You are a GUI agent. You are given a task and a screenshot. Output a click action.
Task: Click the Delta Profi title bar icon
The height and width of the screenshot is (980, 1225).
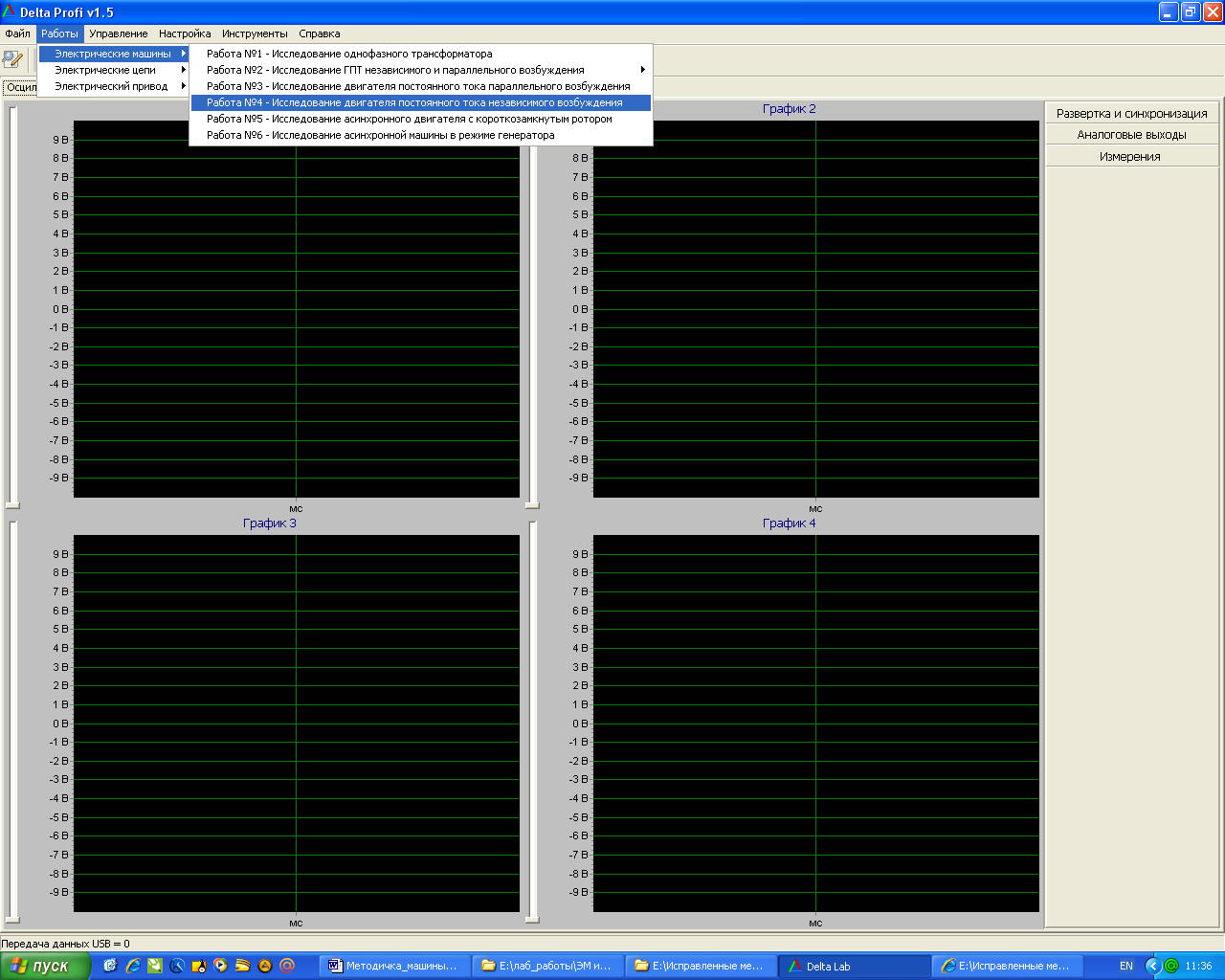(x=9, y=12)
